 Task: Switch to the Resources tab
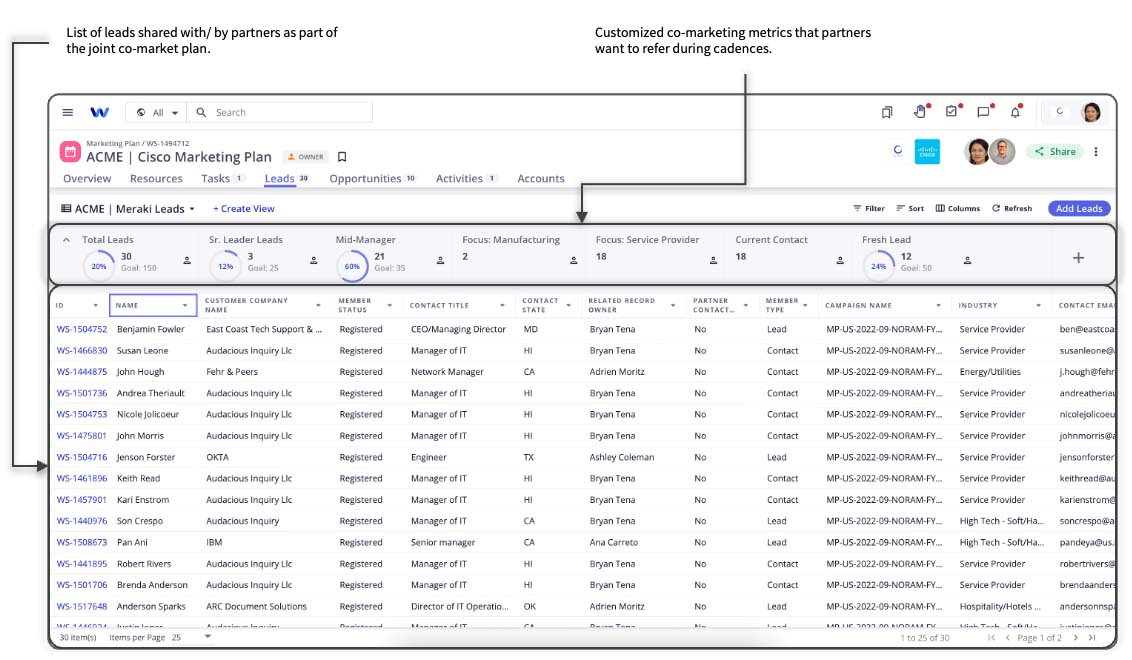pos(156,178)
